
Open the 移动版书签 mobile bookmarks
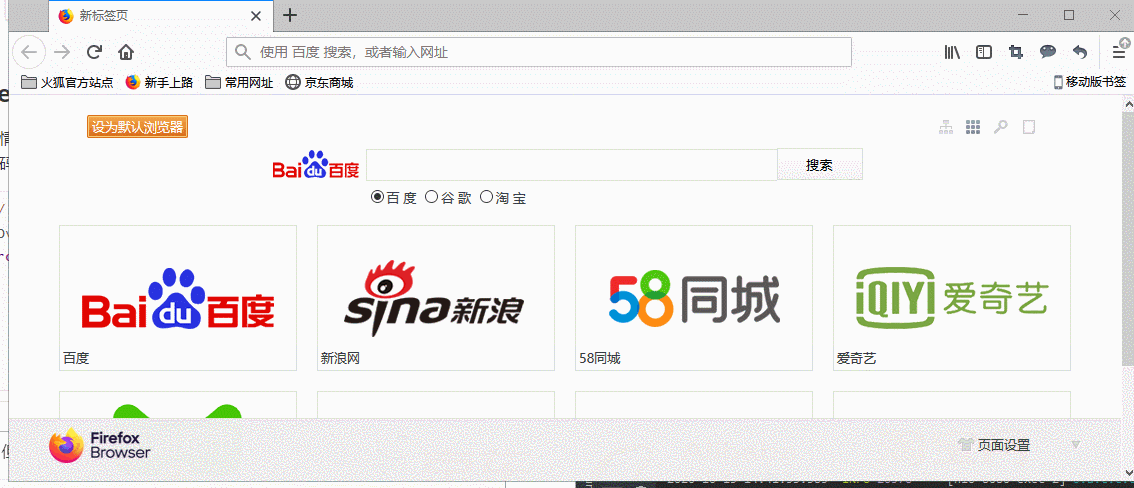(1090, 82)
